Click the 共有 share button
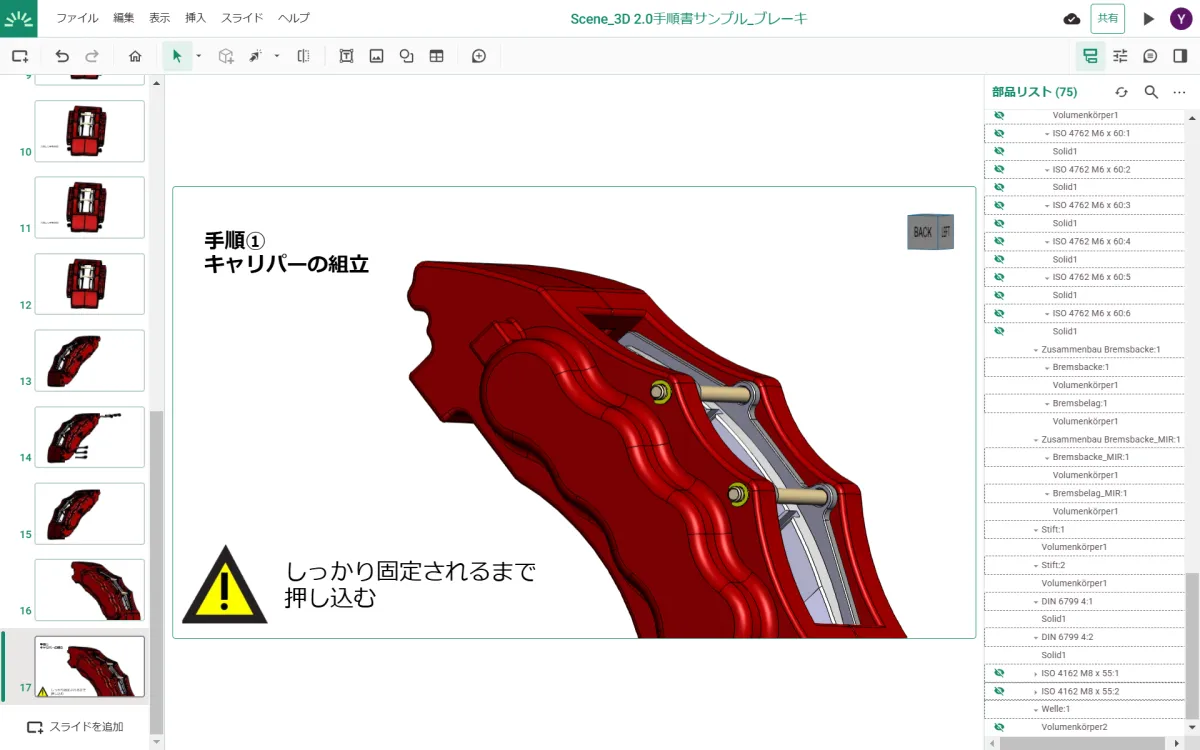Image resolution: width=1200 pixels, height=750 pixels. click(x=1107, y=18)
